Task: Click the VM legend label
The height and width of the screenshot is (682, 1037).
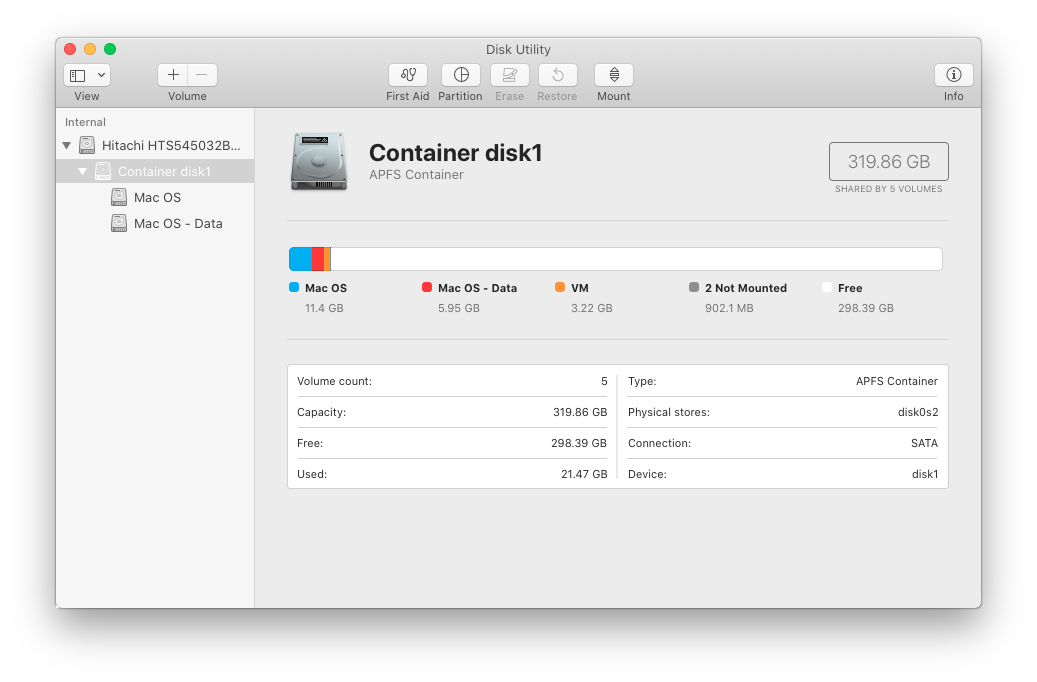Action: click(x=579, y=288)
